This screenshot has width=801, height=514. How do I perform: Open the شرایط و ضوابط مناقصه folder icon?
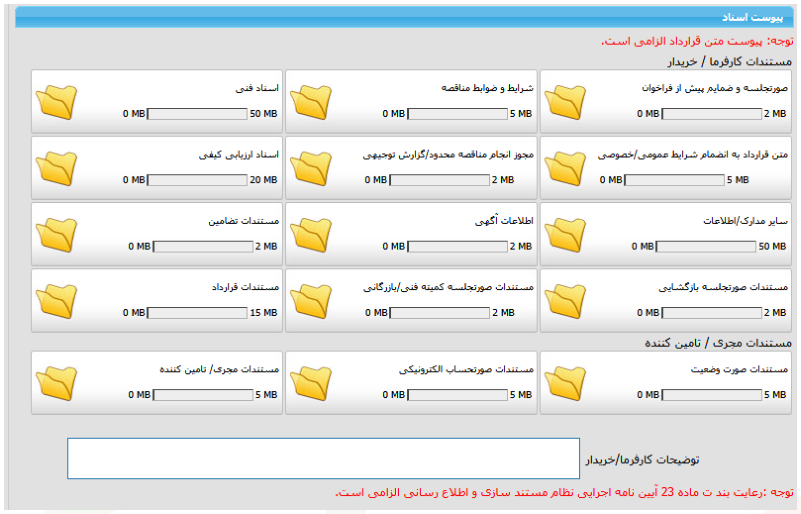(311, 102)
